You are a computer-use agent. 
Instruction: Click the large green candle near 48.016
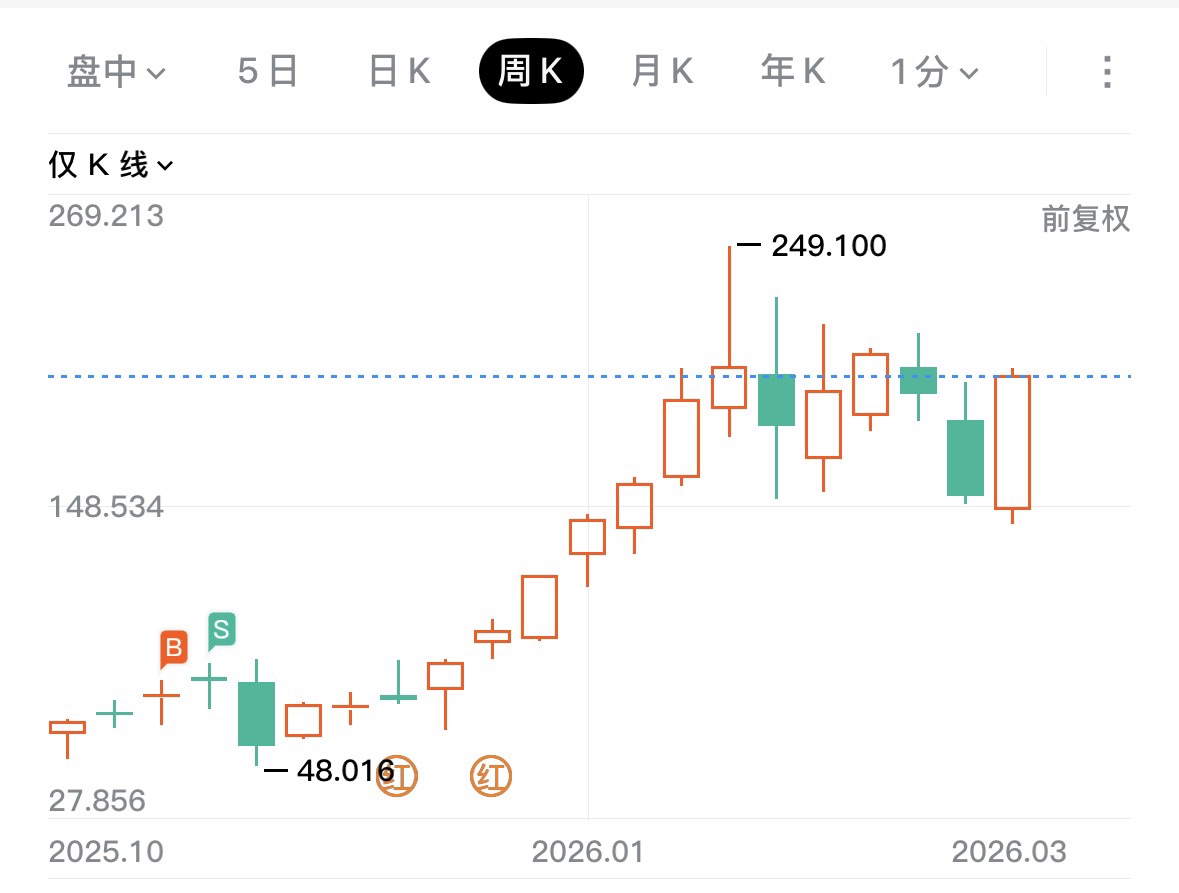pyautogui.click(x=256, y=713)
